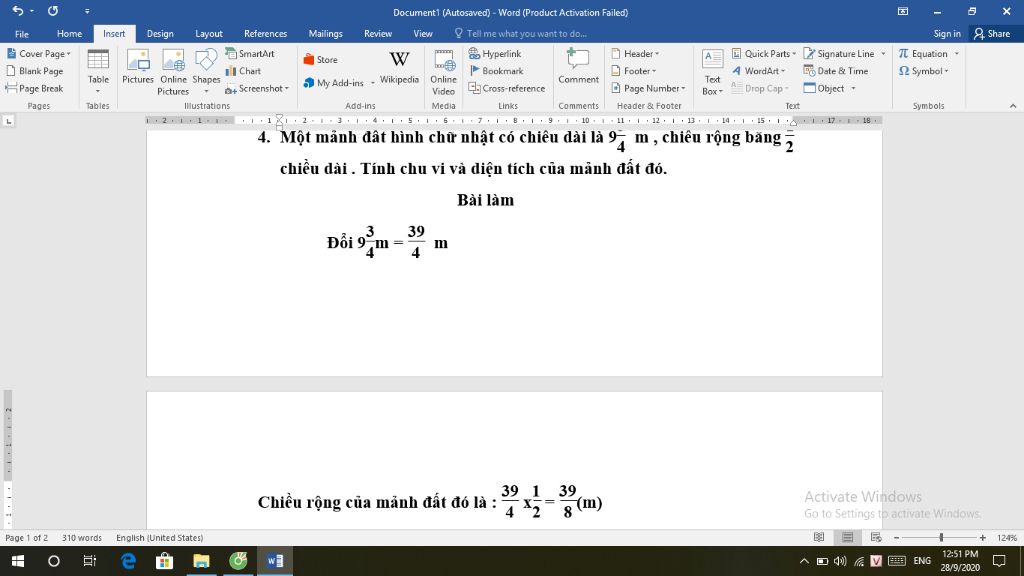
Task: Open the Action Center notifications
Action: tap(999, 561)
